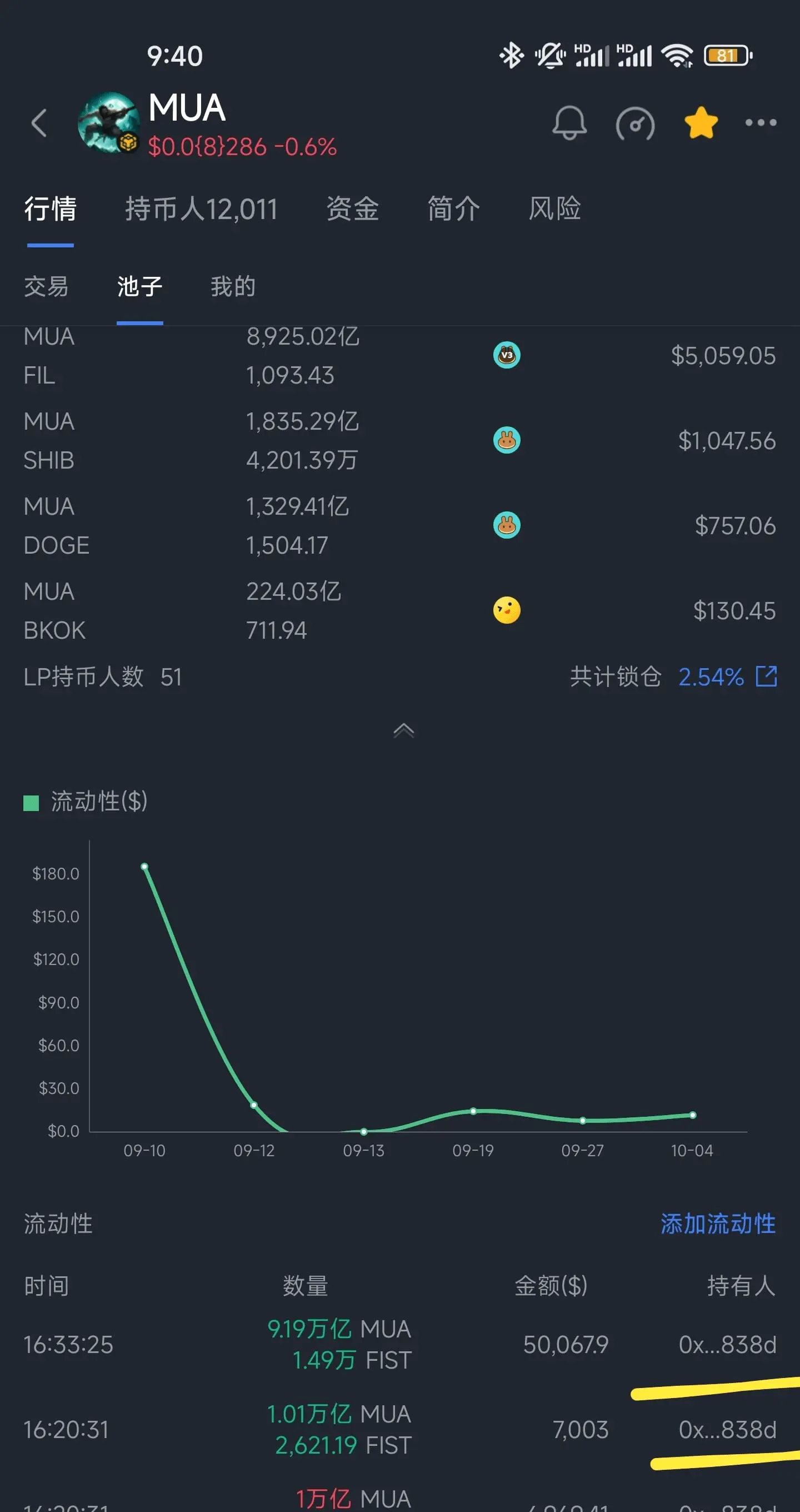Select $1,047.56 pool value
The image size is (800, 1512).
point(727,441)
